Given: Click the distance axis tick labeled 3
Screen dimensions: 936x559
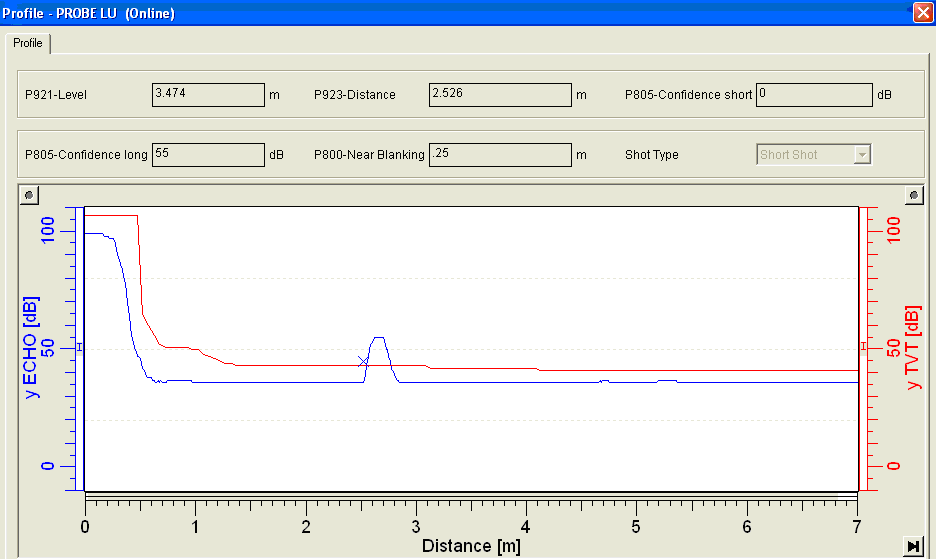Looking at the screenshot, I should coord(416,526).
